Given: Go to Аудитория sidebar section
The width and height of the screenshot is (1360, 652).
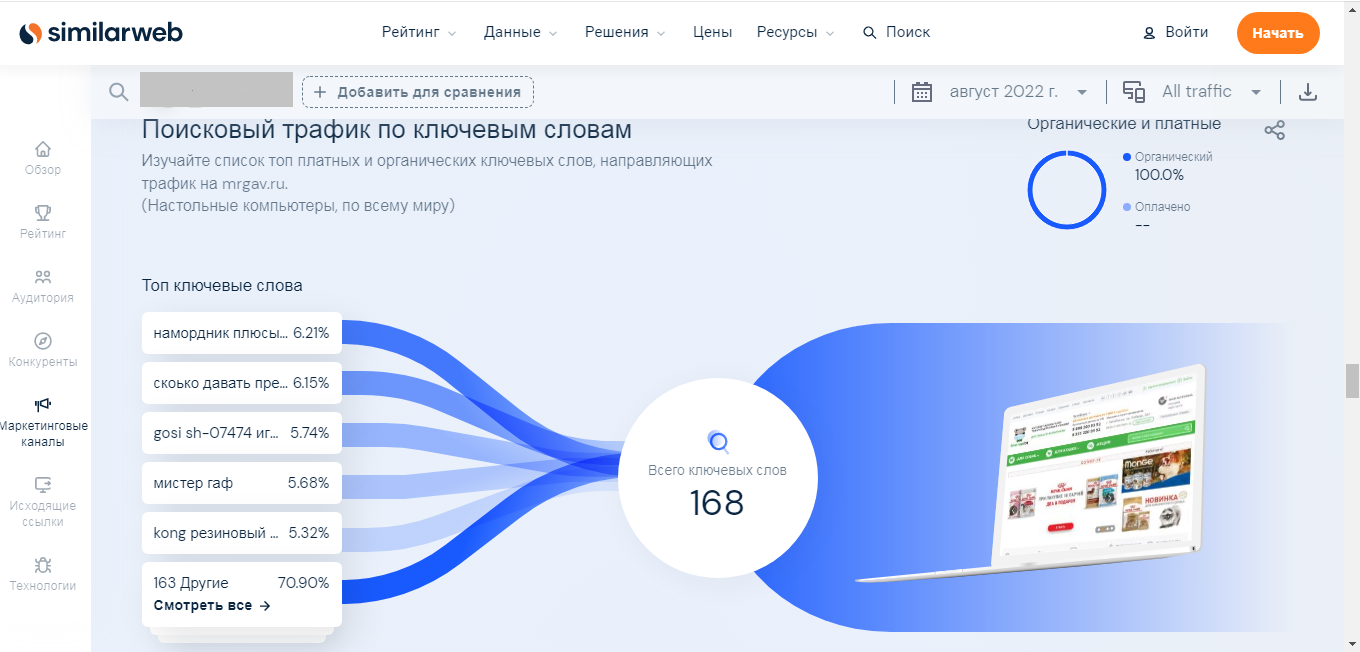Looking at the screenshot, I should point(43,285).
